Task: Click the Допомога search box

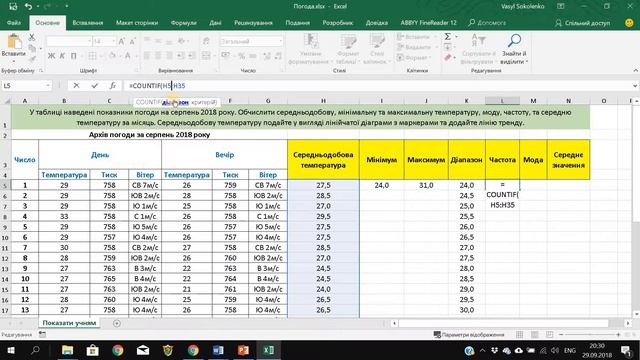Action: tap(487, 23)
